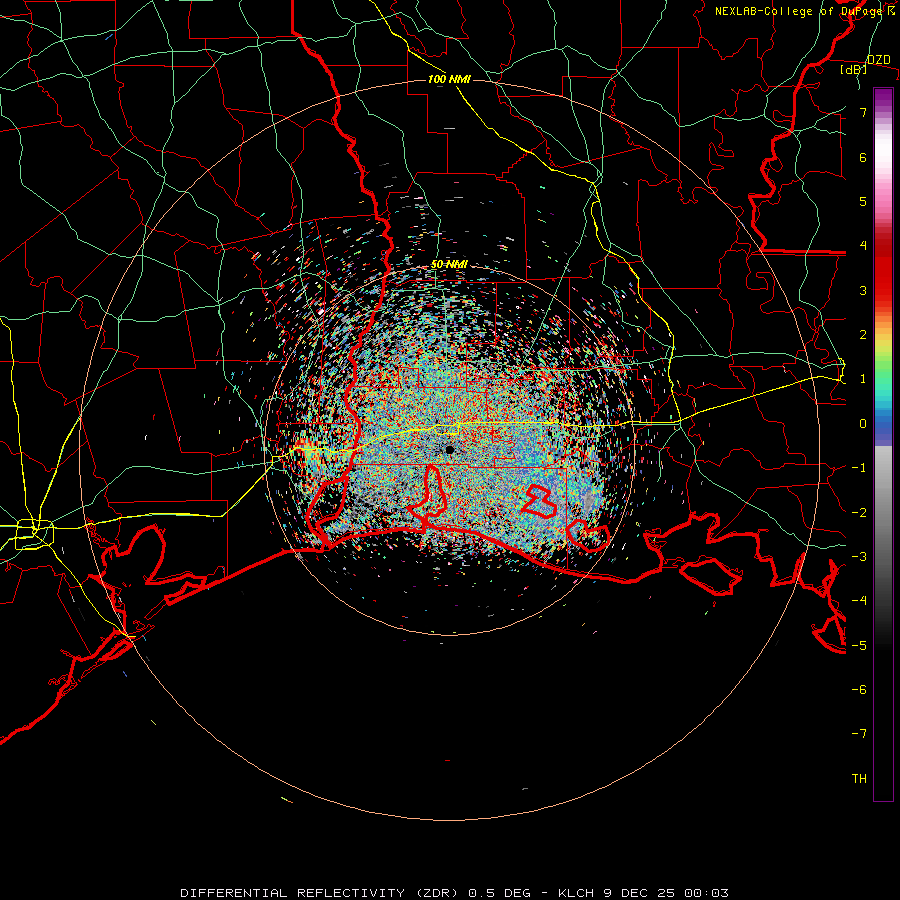Screen dimensions: 900x900
Task: Click the TH threshold label on colorbar
Action: [859, 779]
